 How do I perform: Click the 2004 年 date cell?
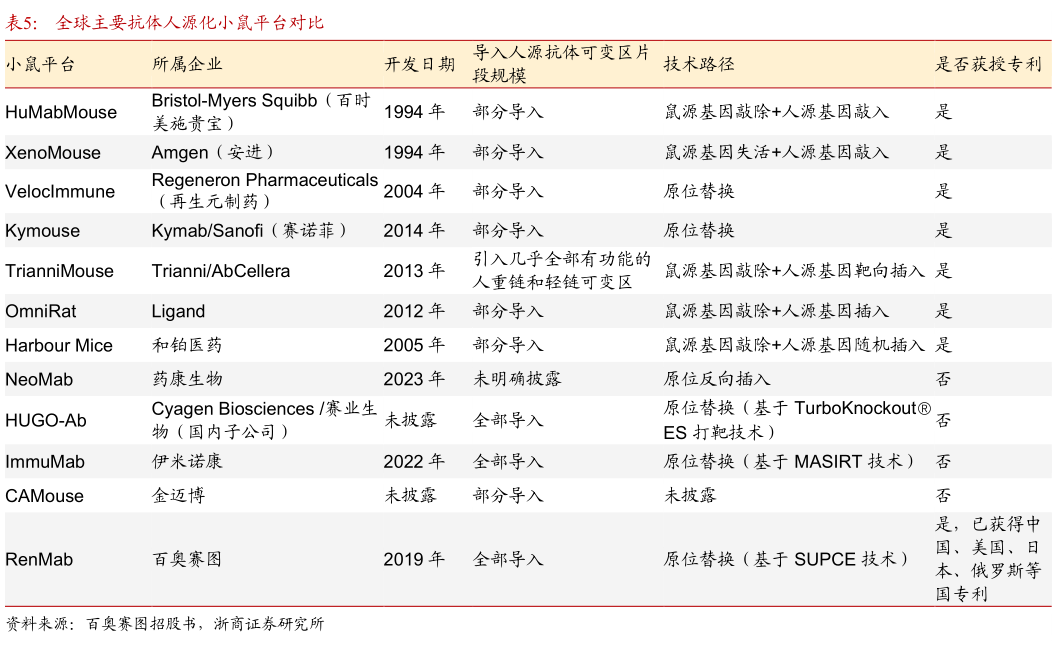(x=414, y=192)
